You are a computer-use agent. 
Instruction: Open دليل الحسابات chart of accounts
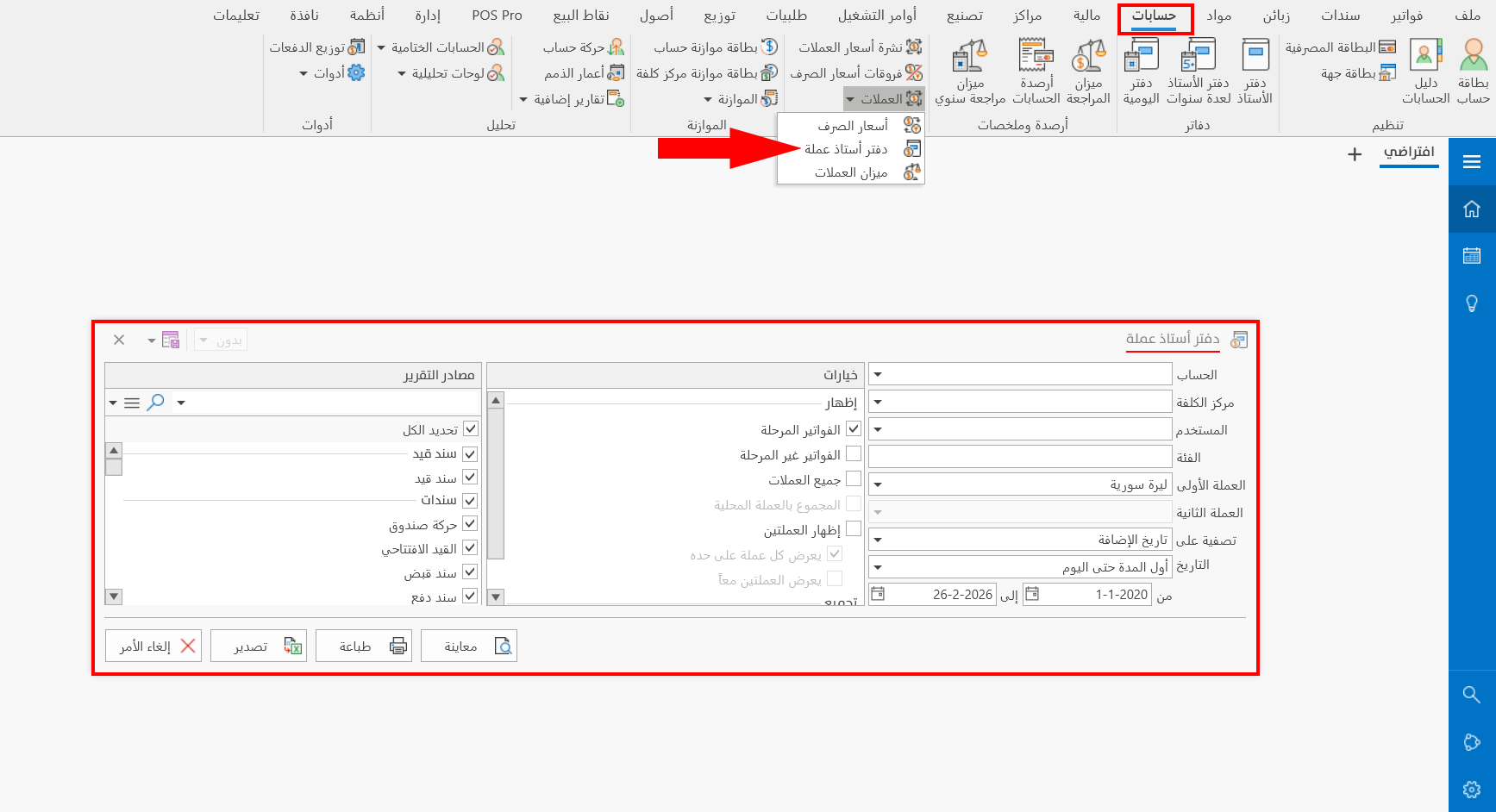[x=1425, y=71]
